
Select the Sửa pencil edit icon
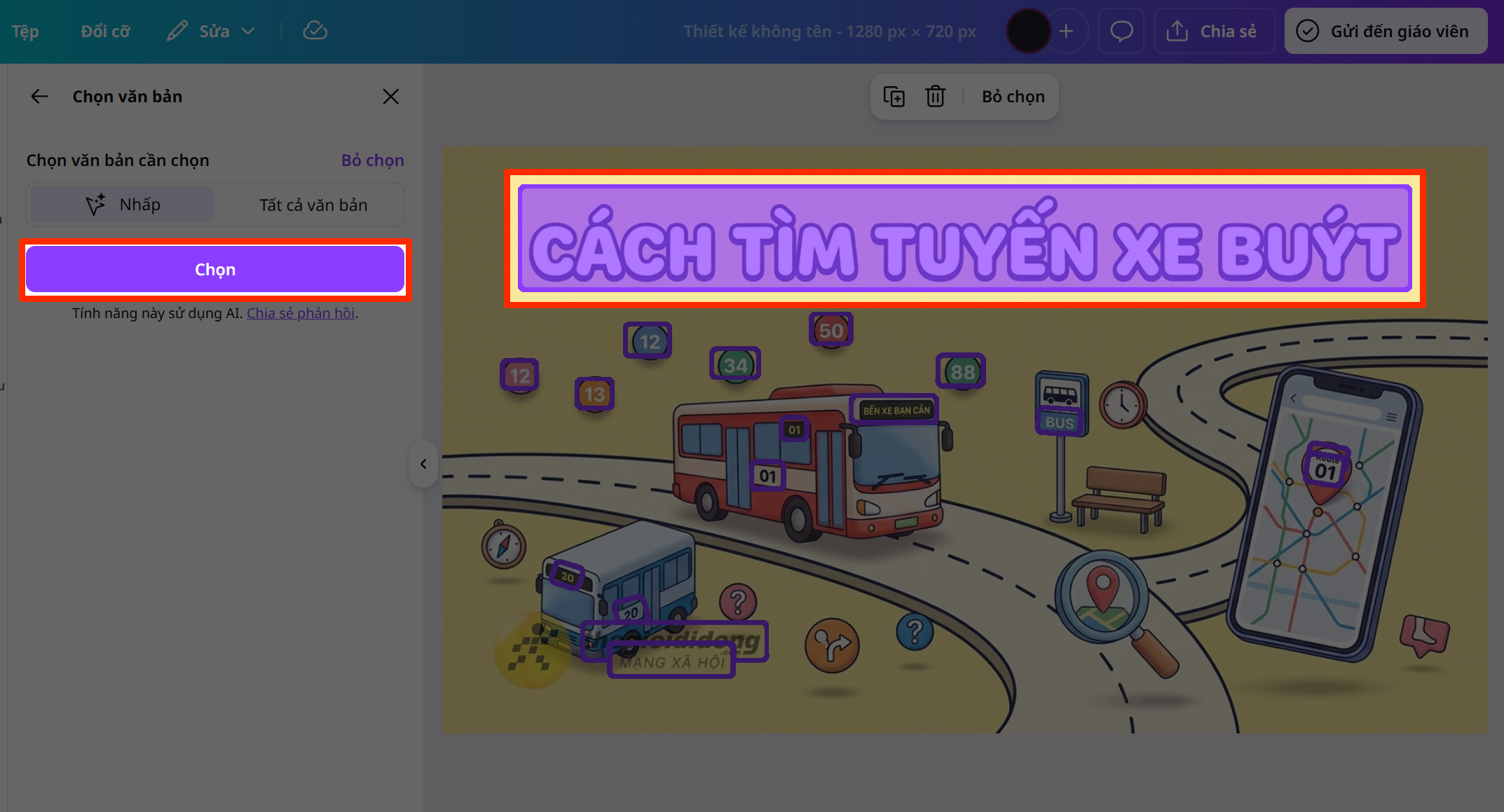pyautogui.click(x=177, y=30)
